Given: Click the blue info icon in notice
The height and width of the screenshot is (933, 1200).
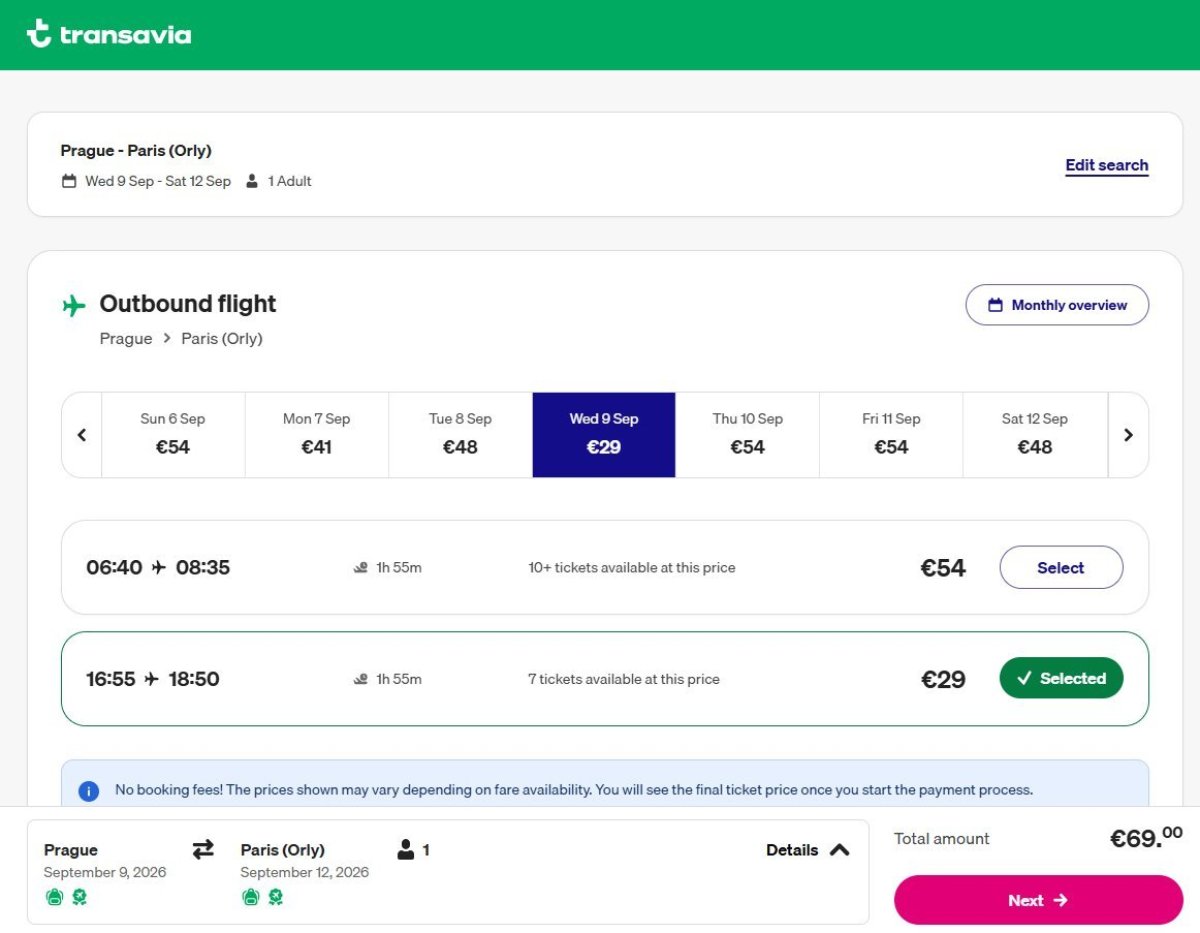Looking at the screenshot, I should pyautogui.click(x=89, y=791).
